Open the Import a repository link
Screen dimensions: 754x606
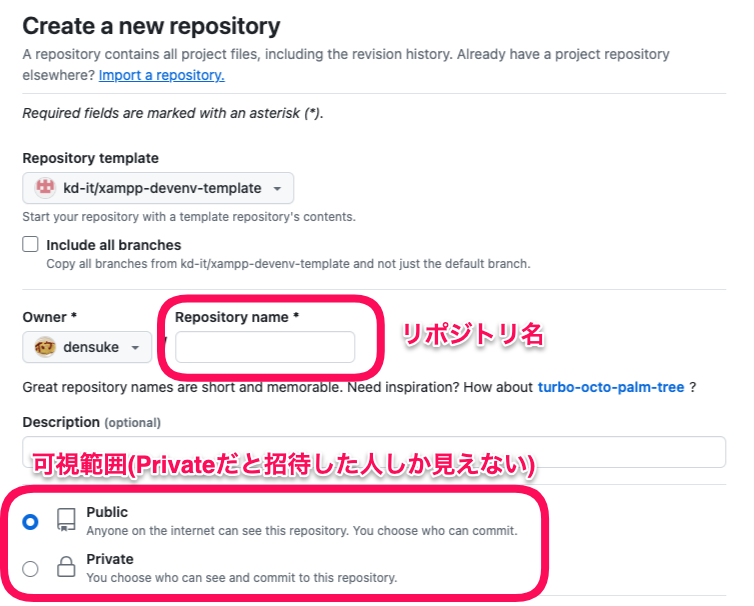coord(162,76)
